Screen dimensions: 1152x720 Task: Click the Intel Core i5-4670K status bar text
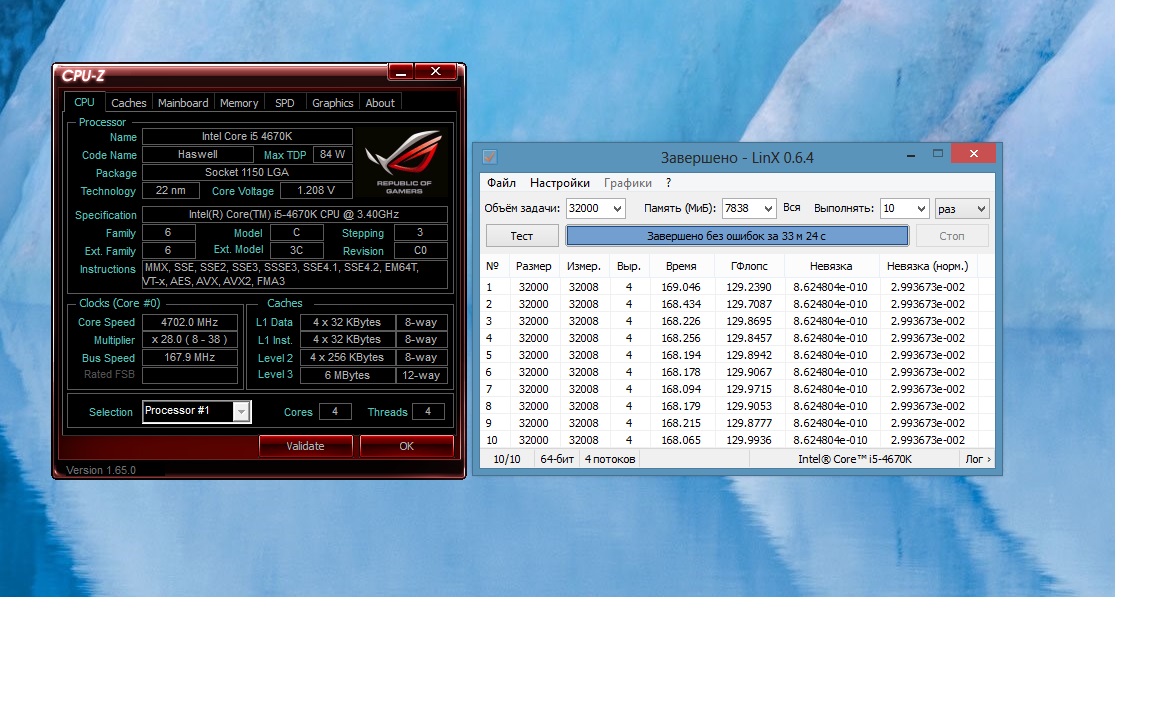[854, 459]
